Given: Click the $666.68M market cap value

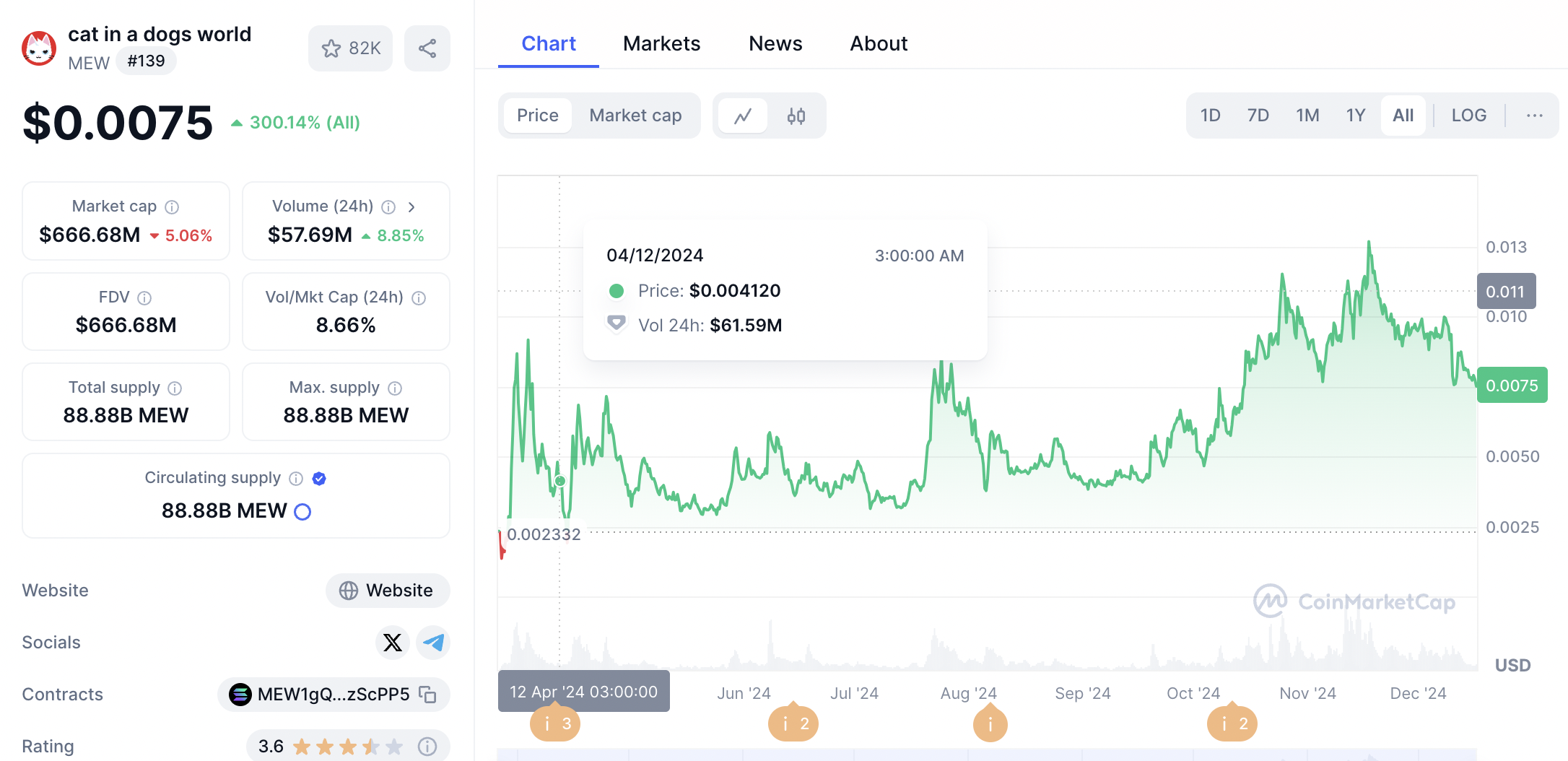Looking at the screenshot, I should pyautogui.click(x=90, y=235).
